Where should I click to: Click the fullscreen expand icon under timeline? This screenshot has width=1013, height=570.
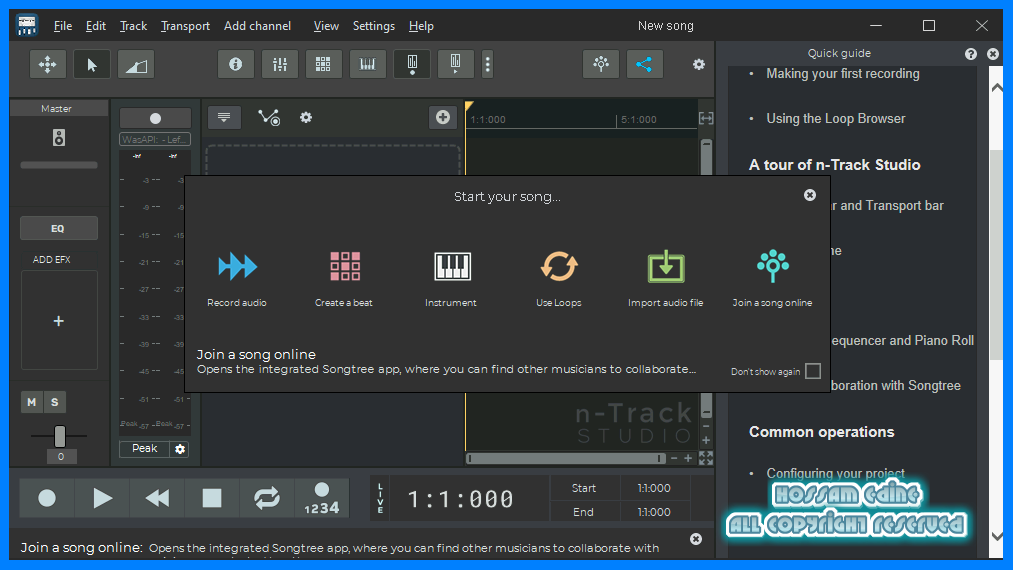click(706, 458)
